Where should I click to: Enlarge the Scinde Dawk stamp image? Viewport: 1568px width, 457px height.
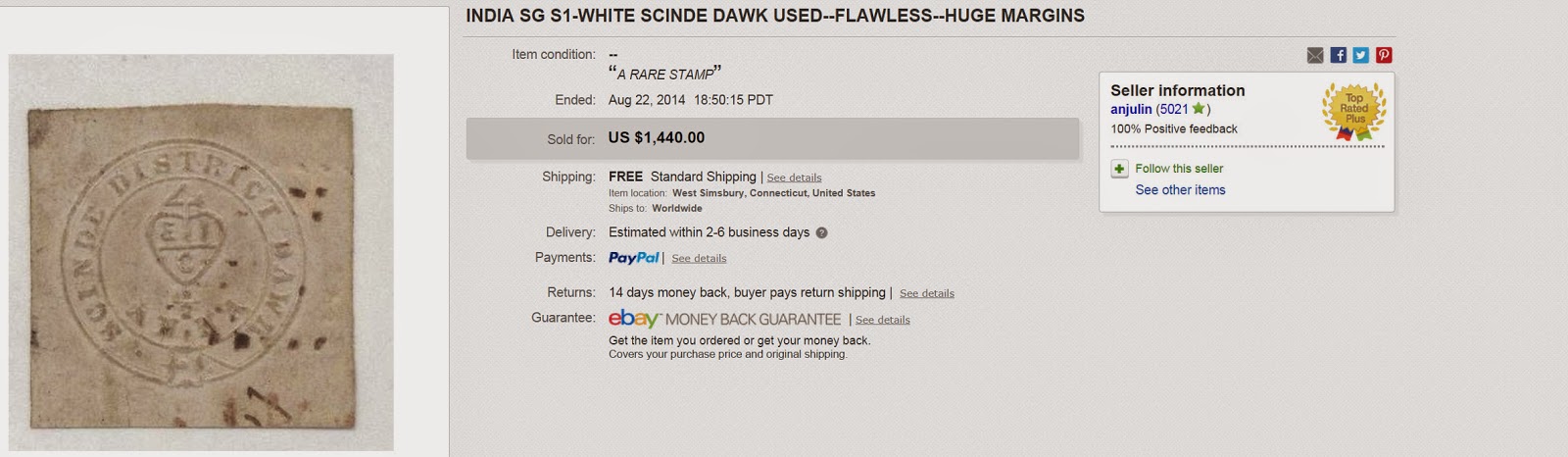[x=201, y=252]
